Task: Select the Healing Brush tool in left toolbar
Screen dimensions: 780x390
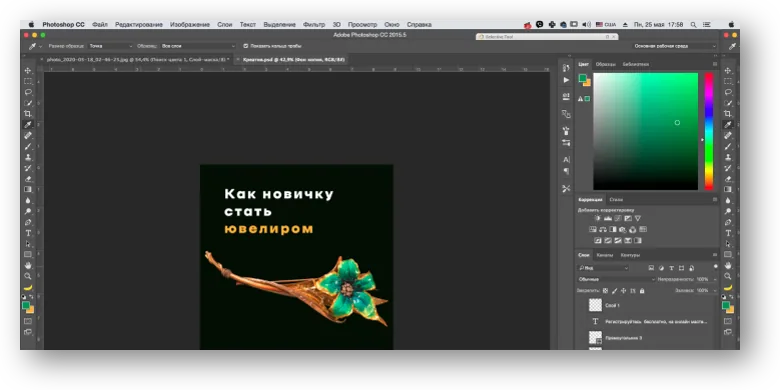Action: point(28,135)
